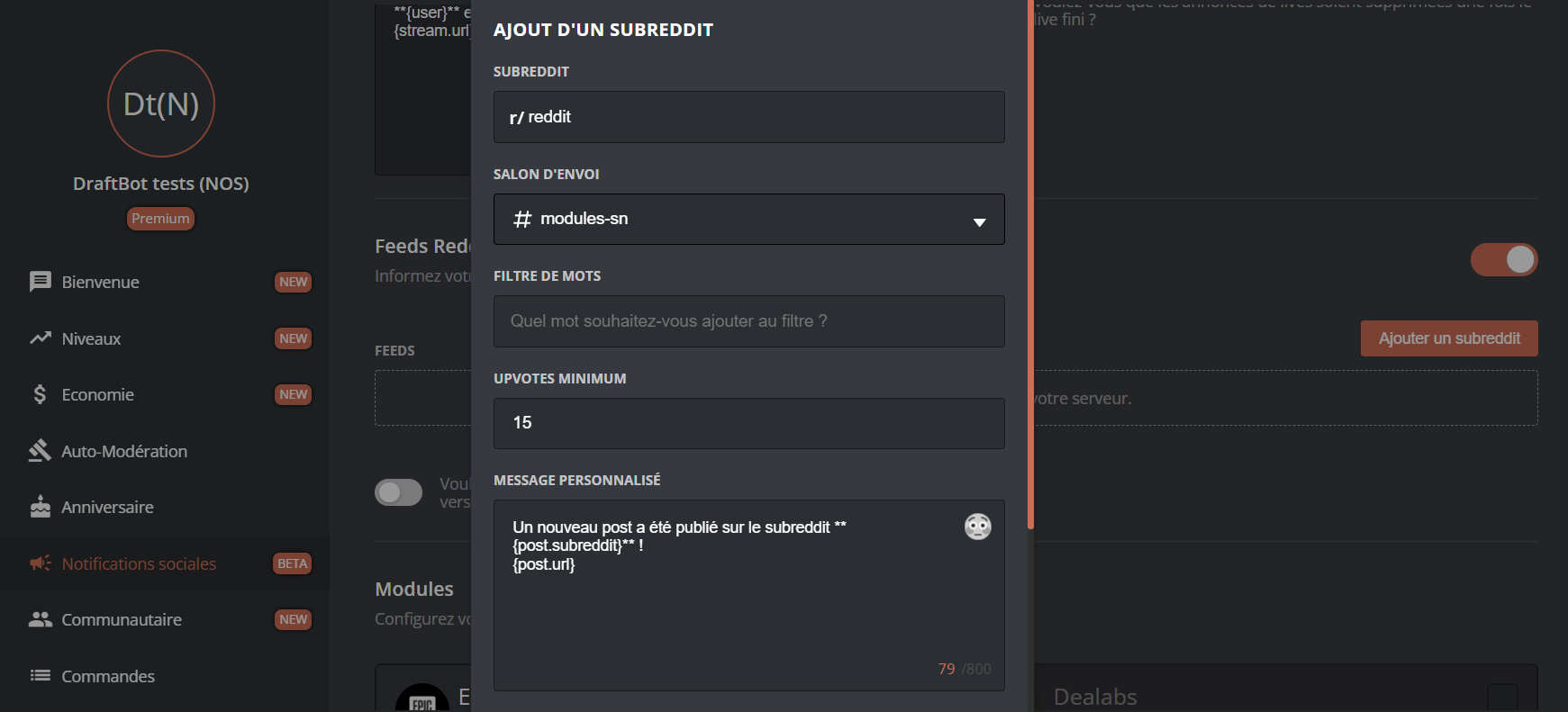Click the Upvotes minimum field
The height and width of the screenshot is (712, 1568).
coord(748,423)
